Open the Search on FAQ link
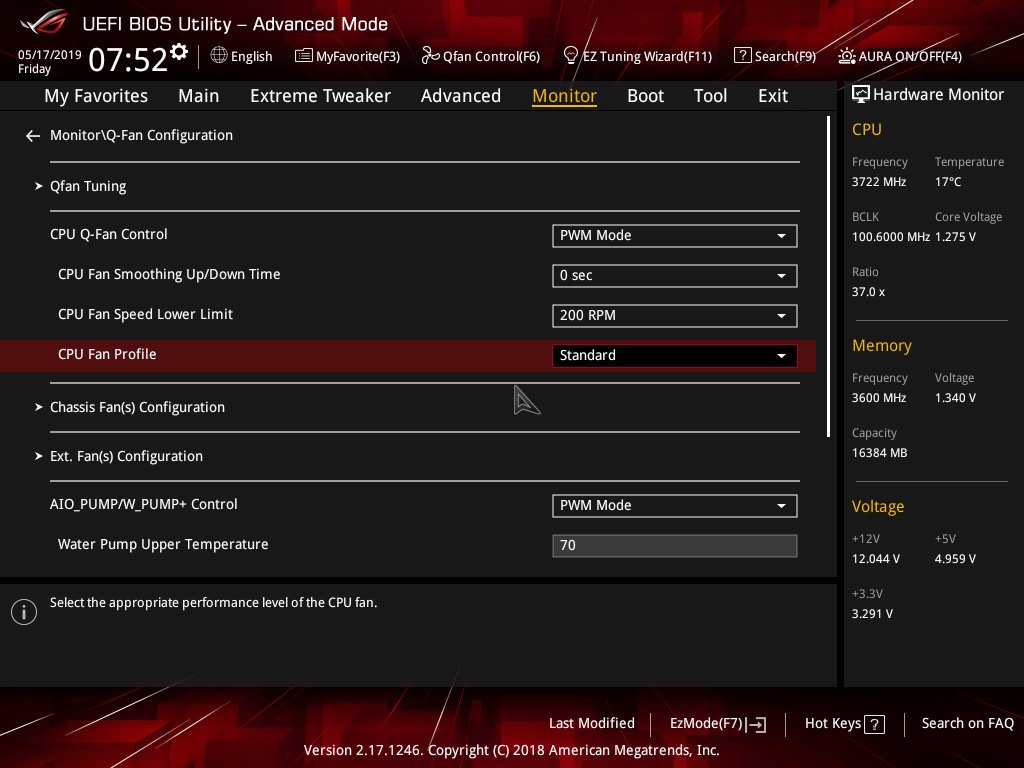1024x768 pixels. [x=967, y=724]
